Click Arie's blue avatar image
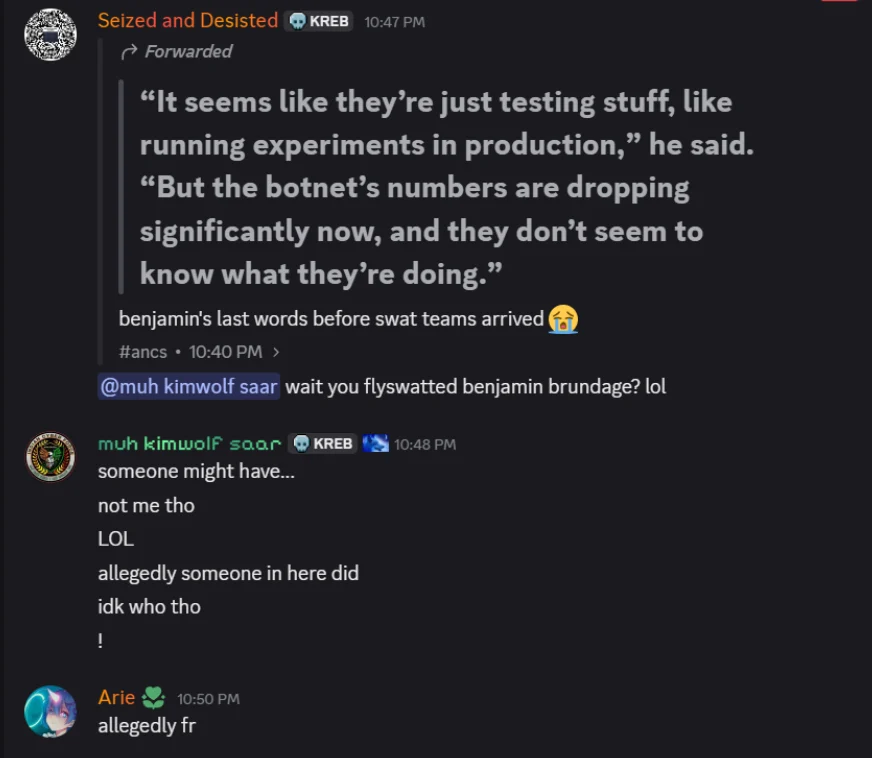Viewport: 872px width, 758px height. coord(48,711)
